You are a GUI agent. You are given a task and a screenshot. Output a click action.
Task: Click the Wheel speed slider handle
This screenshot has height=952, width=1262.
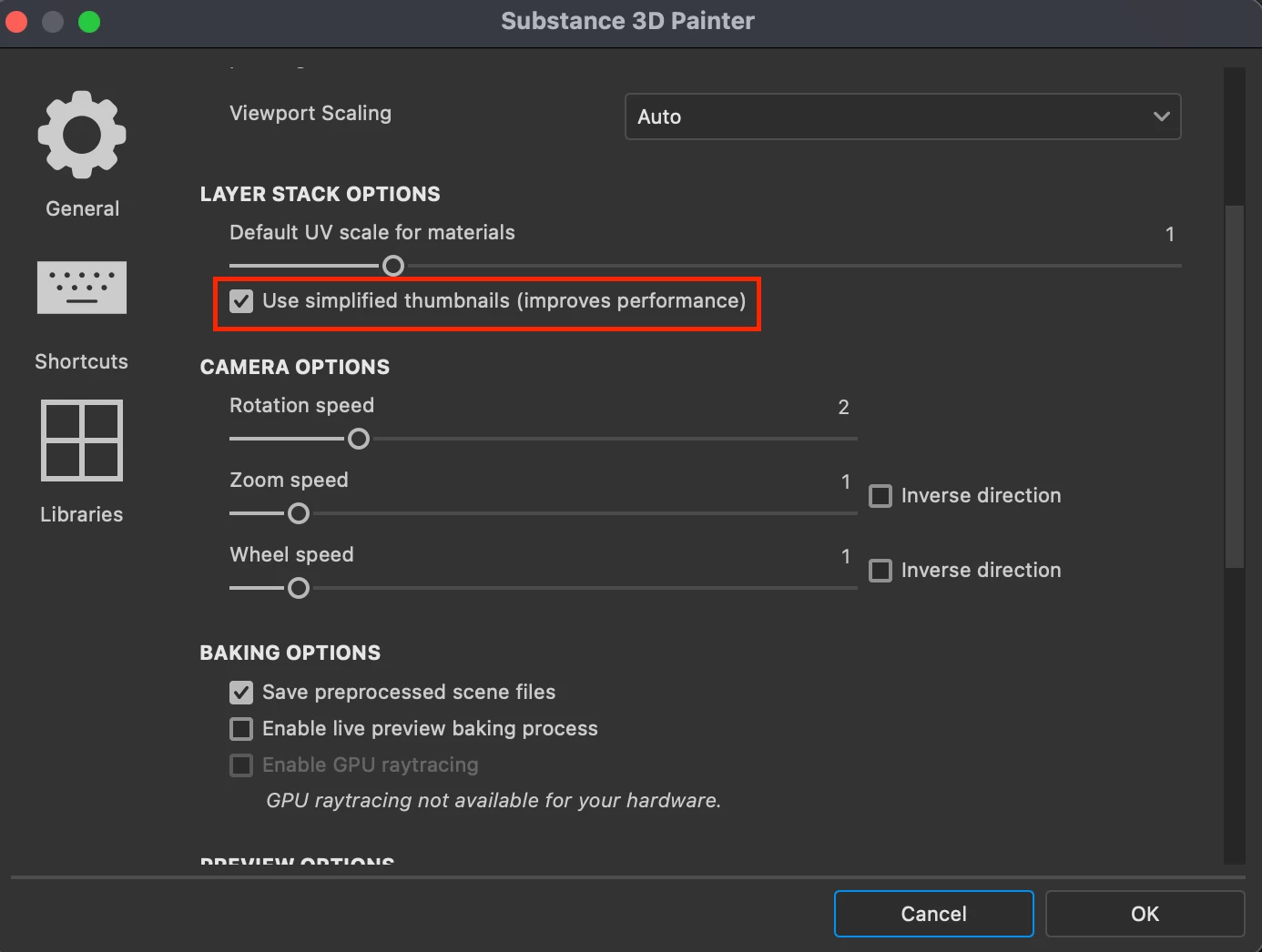point(299,588)
